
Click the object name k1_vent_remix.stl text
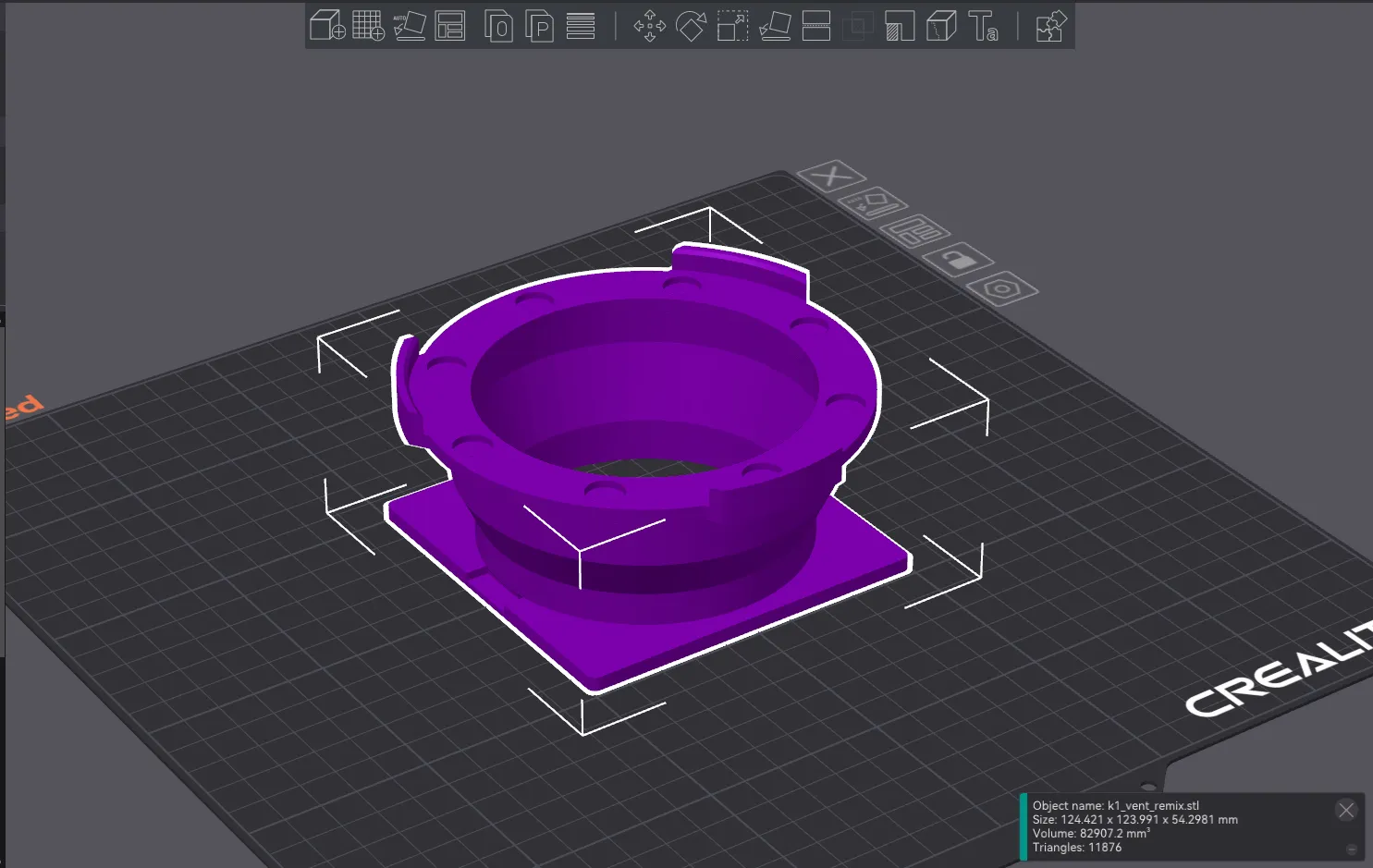coord(1153,806)
